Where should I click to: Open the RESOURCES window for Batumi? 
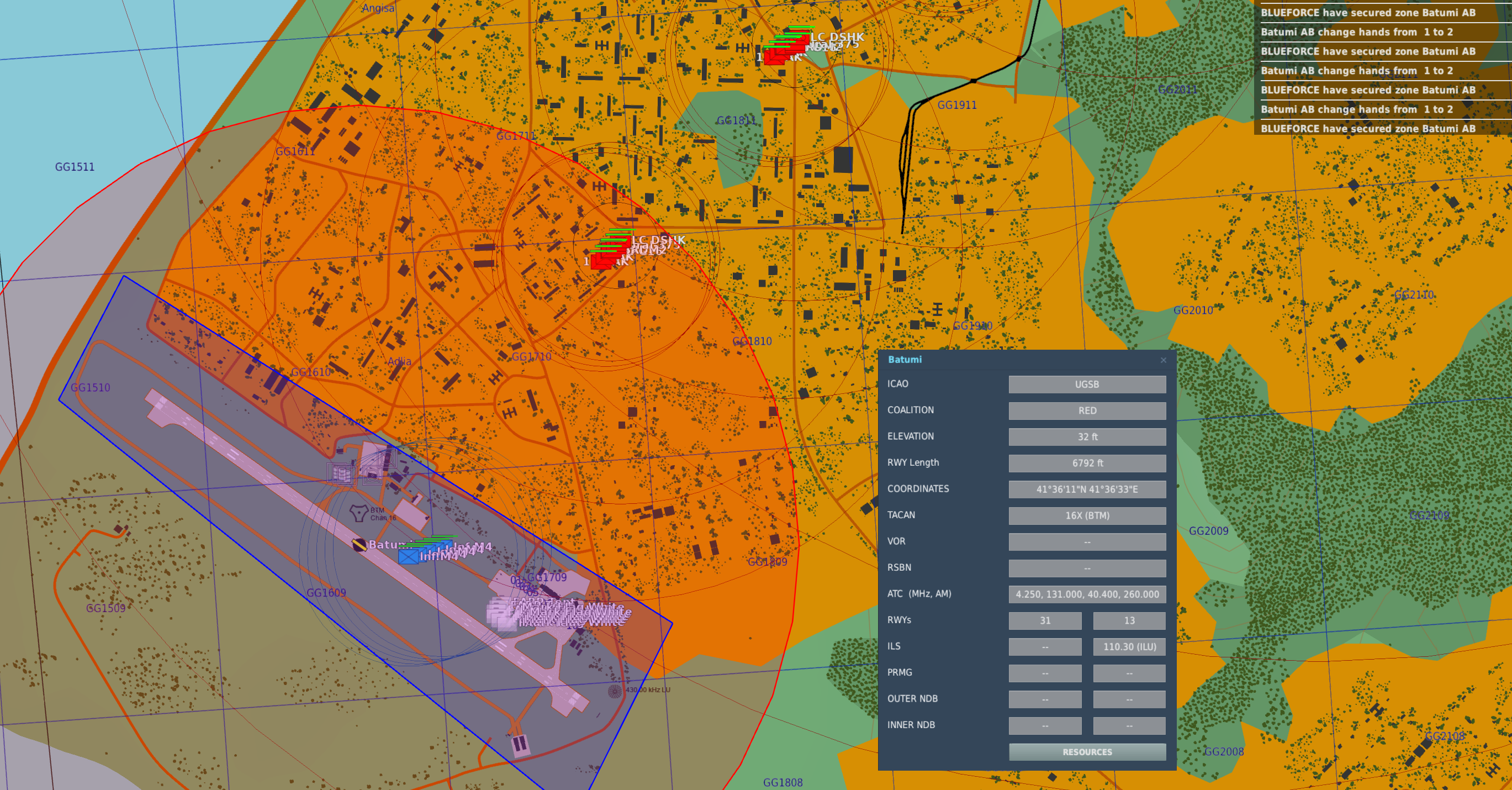coord(1087,752)
